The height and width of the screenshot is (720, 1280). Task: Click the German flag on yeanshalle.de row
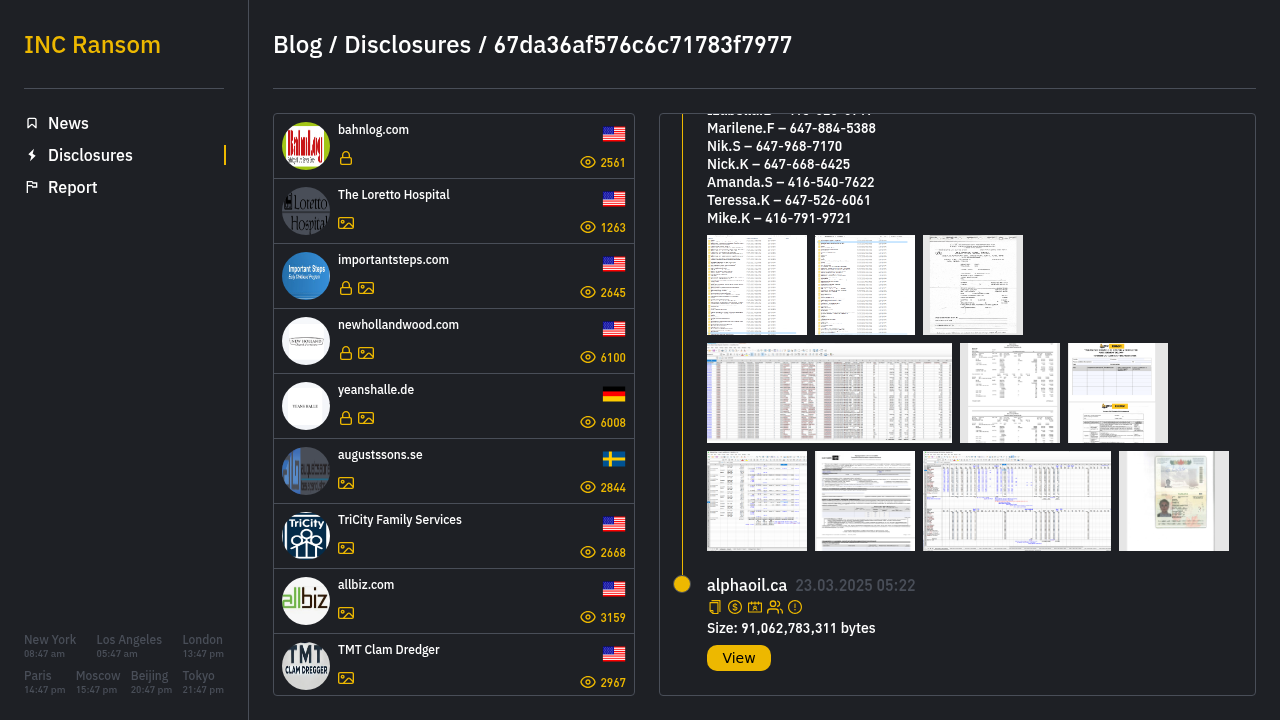614,394
